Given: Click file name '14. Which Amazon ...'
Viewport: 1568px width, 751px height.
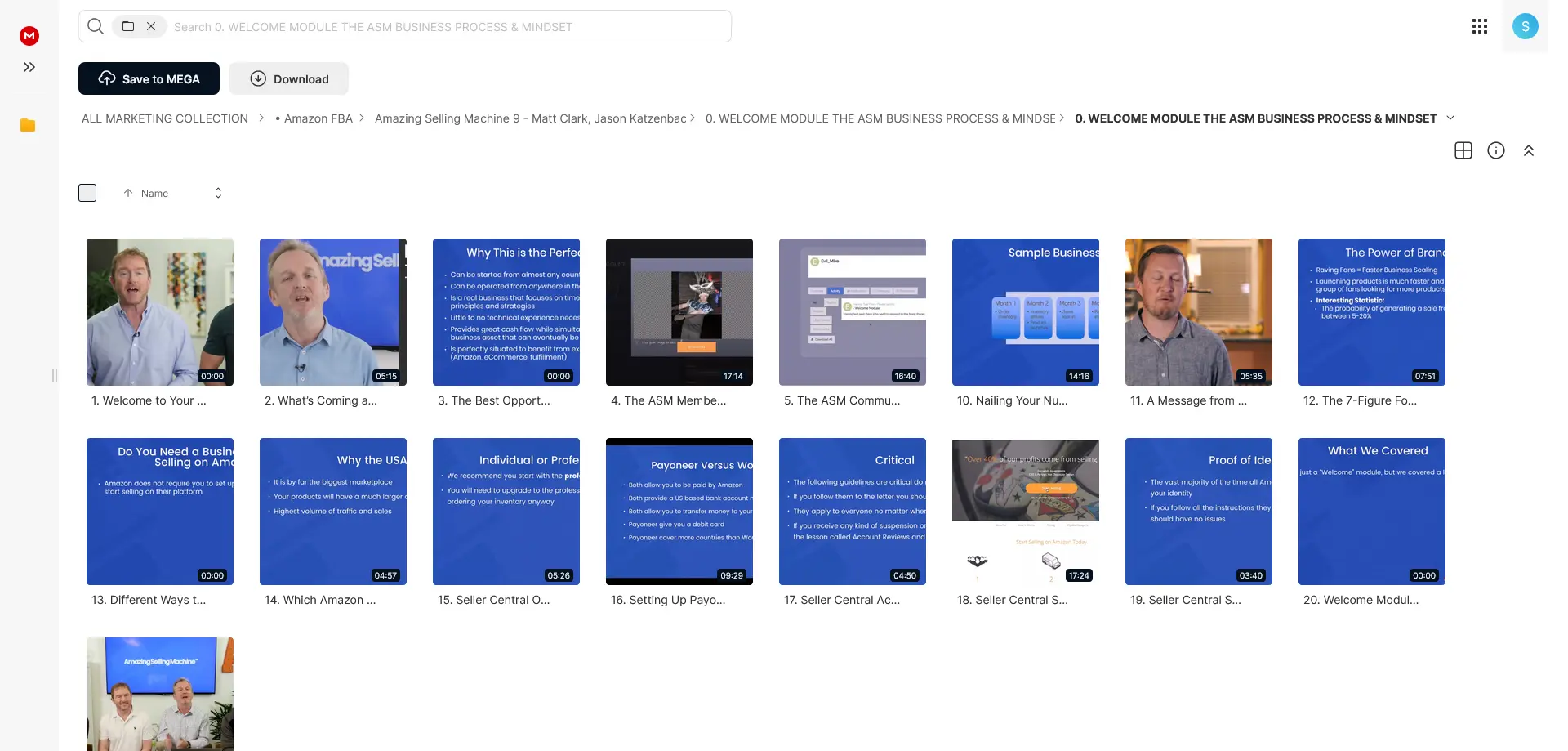Looking at the screenshot, I should click(x=320, y=600).
